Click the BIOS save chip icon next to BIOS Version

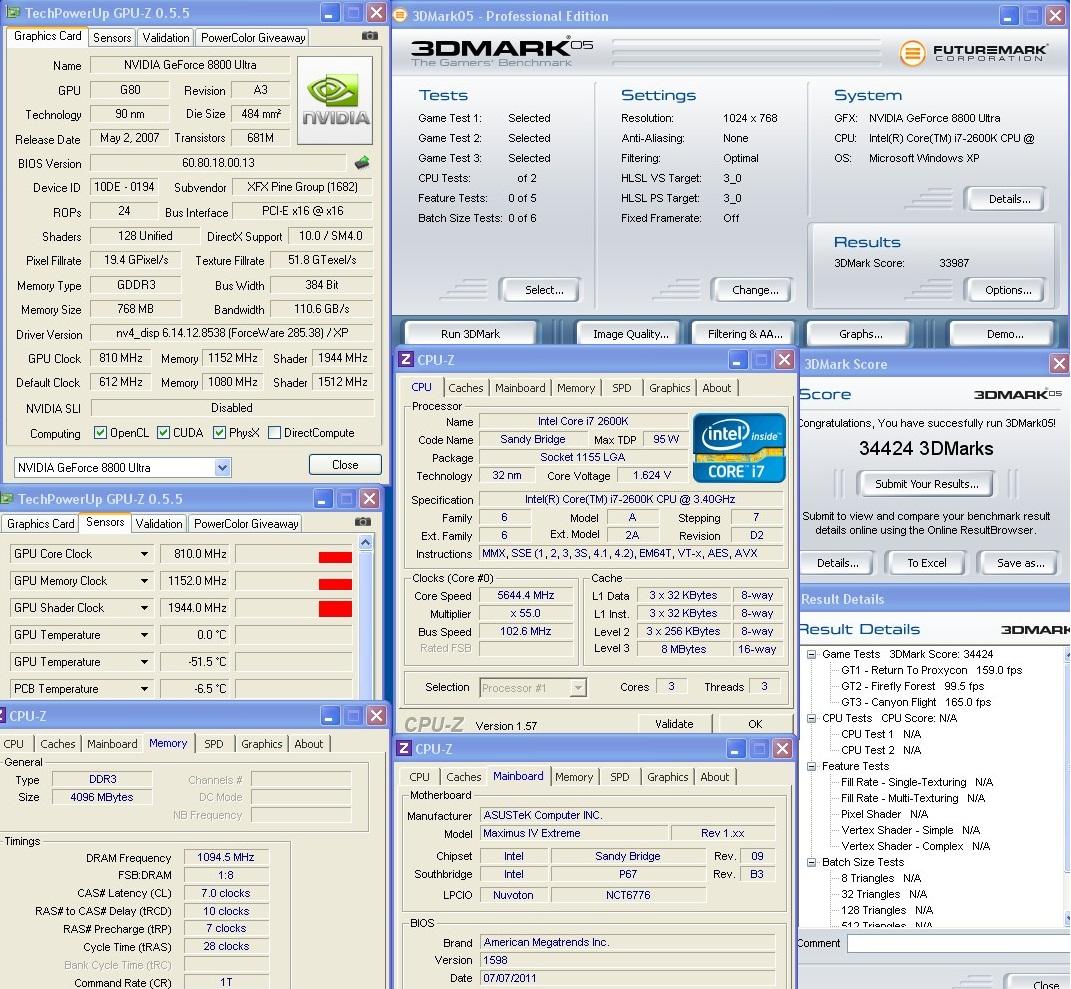coord(362,163)
